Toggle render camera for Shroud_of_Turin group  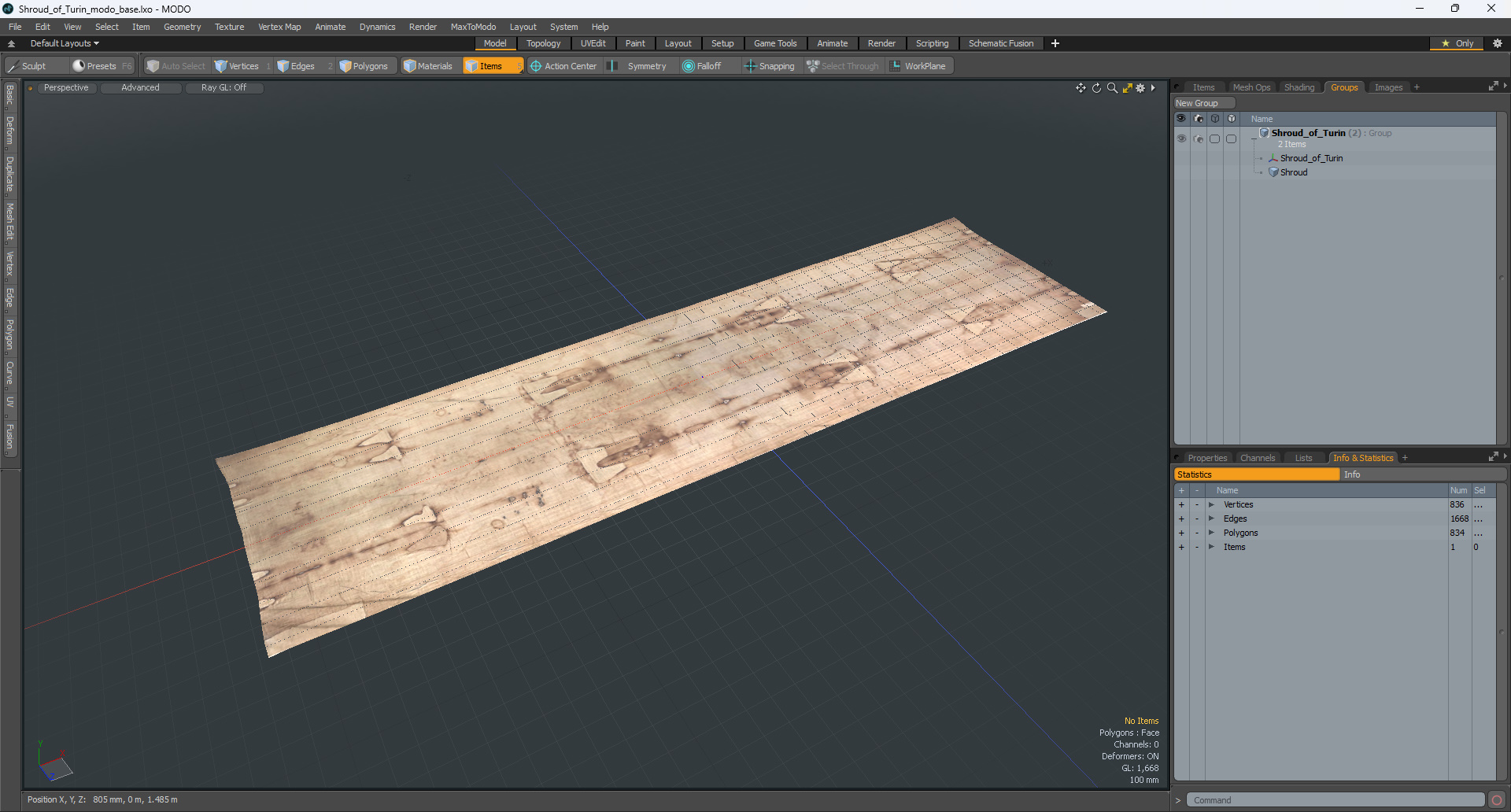click(1198, 138)
